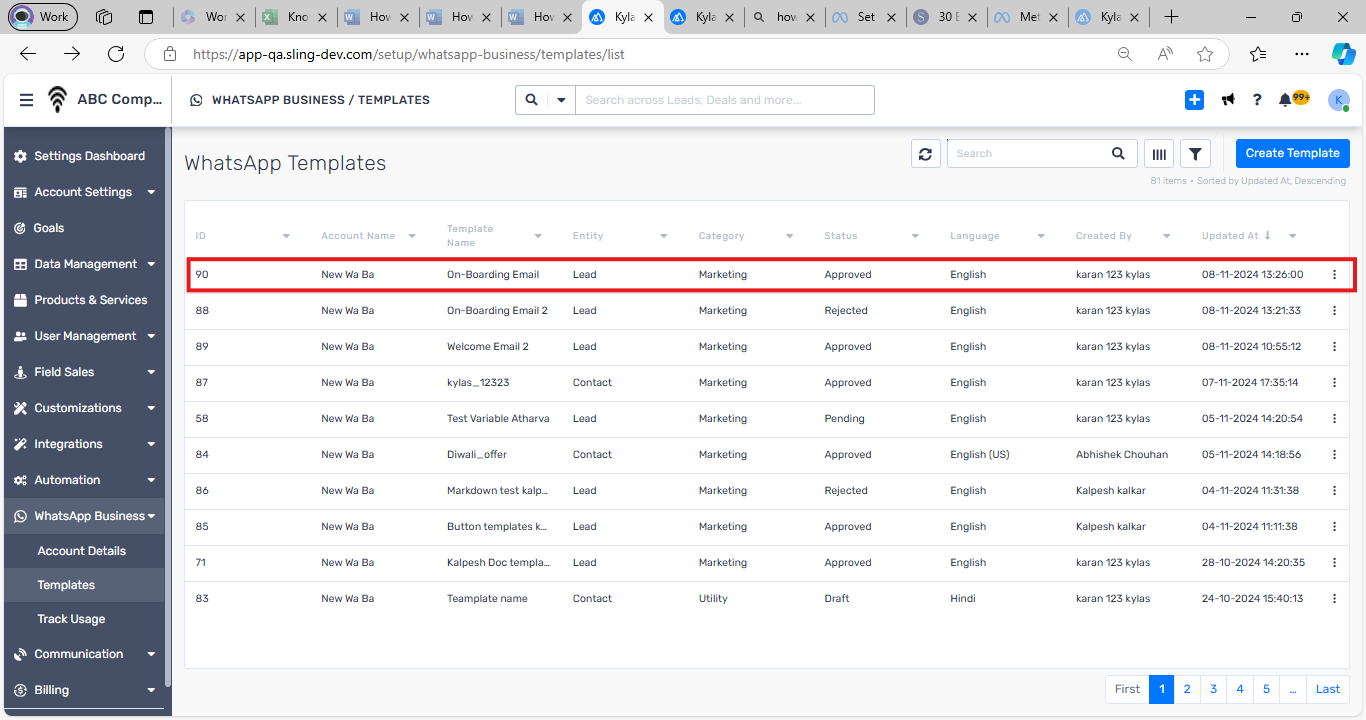The image size is (1366, 720).
Task: Go to page 5 of templates
Action: pyautogui.click(x=1266, y=689)
